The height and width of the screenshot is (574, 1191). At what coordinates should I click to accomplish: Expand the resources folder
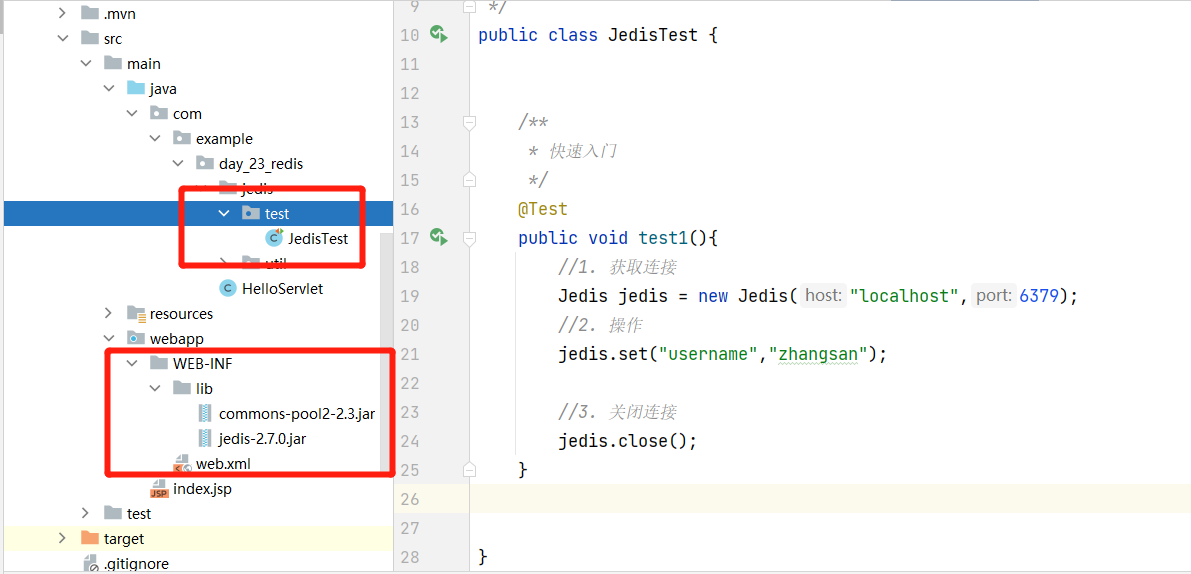click(x=109, y=313)
